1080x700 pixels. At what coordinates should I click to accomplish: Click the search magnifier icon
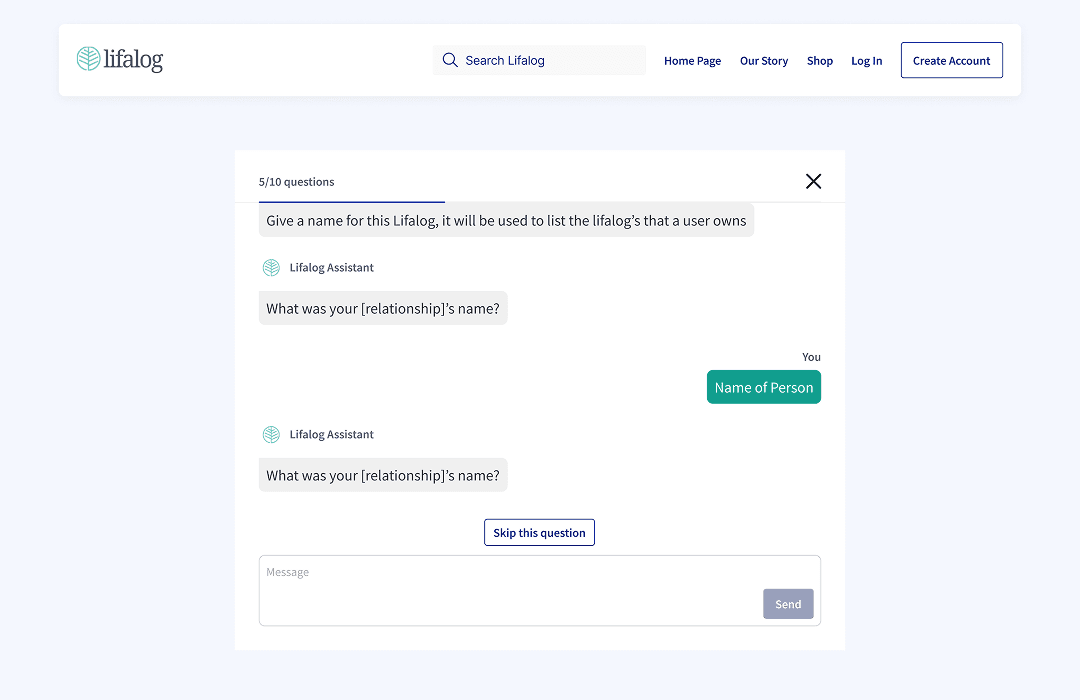[x=450, y=60]
